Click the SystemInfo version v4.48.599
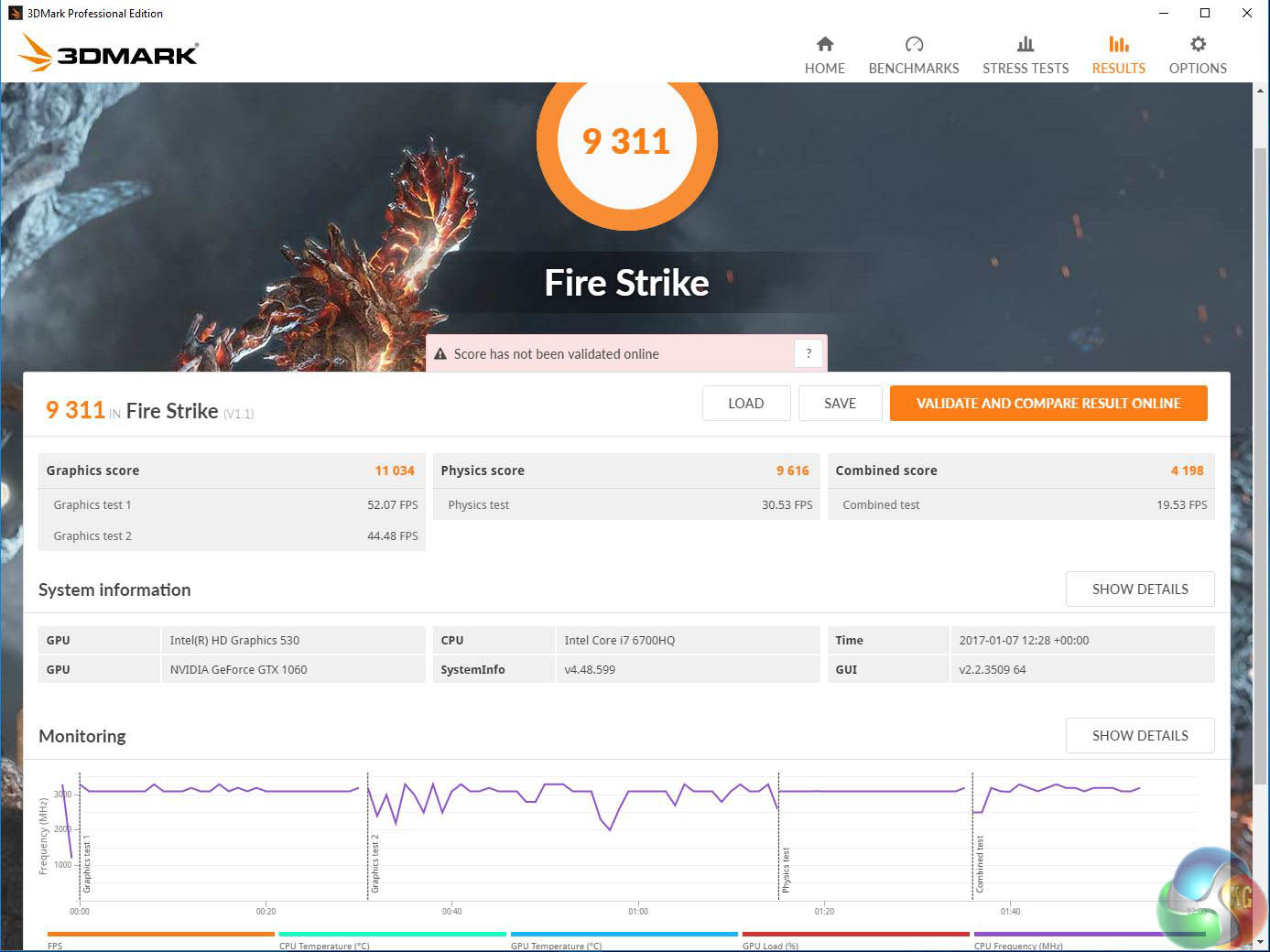The image size is (1270, 952). [590, 670]
